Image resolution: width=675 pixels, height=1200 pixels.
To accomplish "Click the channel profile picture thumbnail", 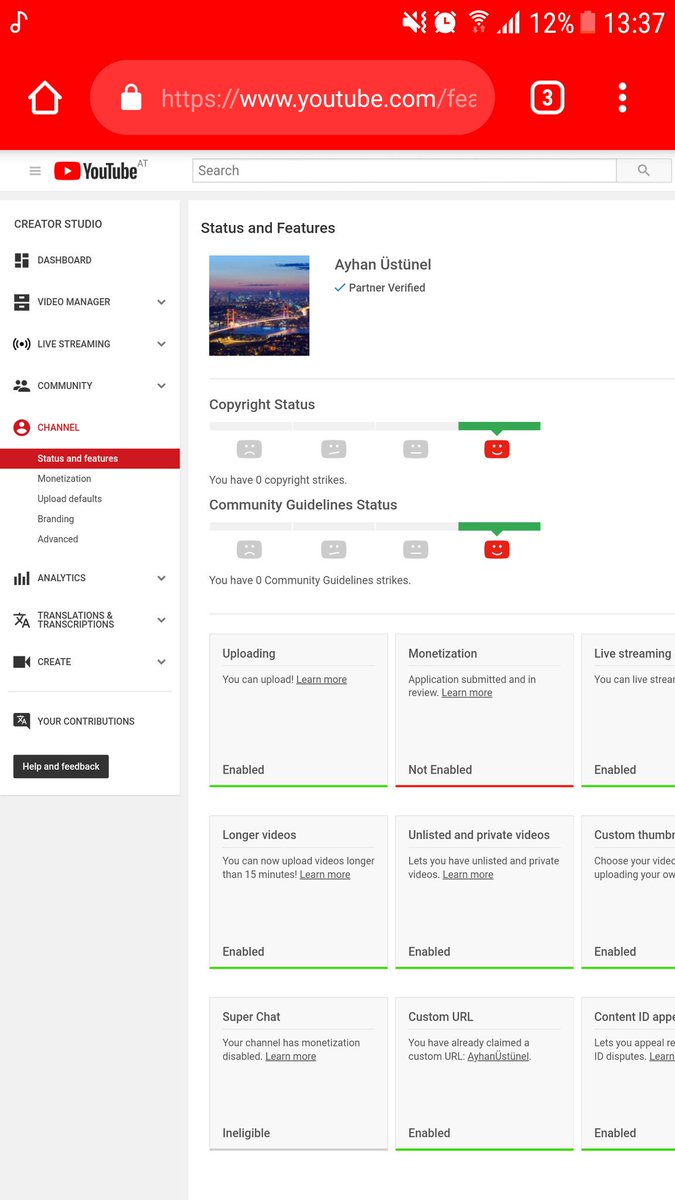I will (259, 305).
